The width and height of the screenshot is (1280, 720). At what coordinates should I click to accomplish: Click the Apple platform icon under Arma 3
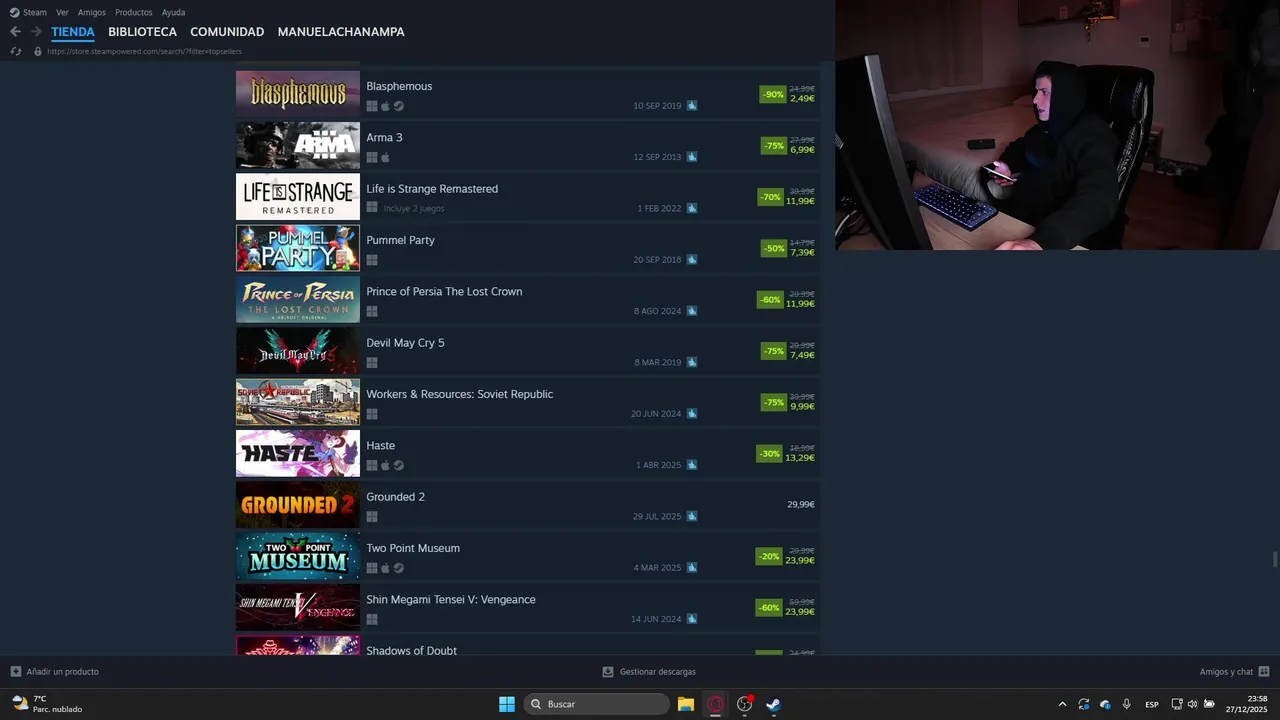point(385,157)
